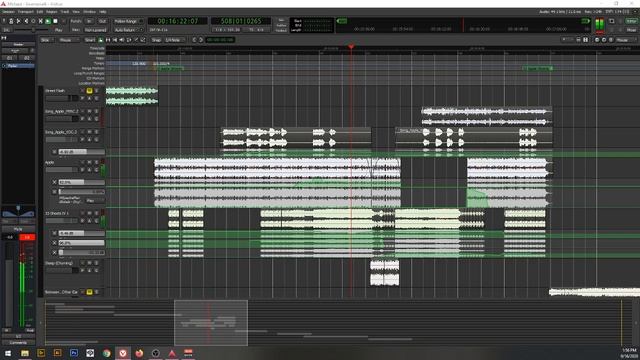This screenshot has height=360, width=640.
Task: Mute the Song_Apple_PERC.2 track
Action: pos(89,111)
